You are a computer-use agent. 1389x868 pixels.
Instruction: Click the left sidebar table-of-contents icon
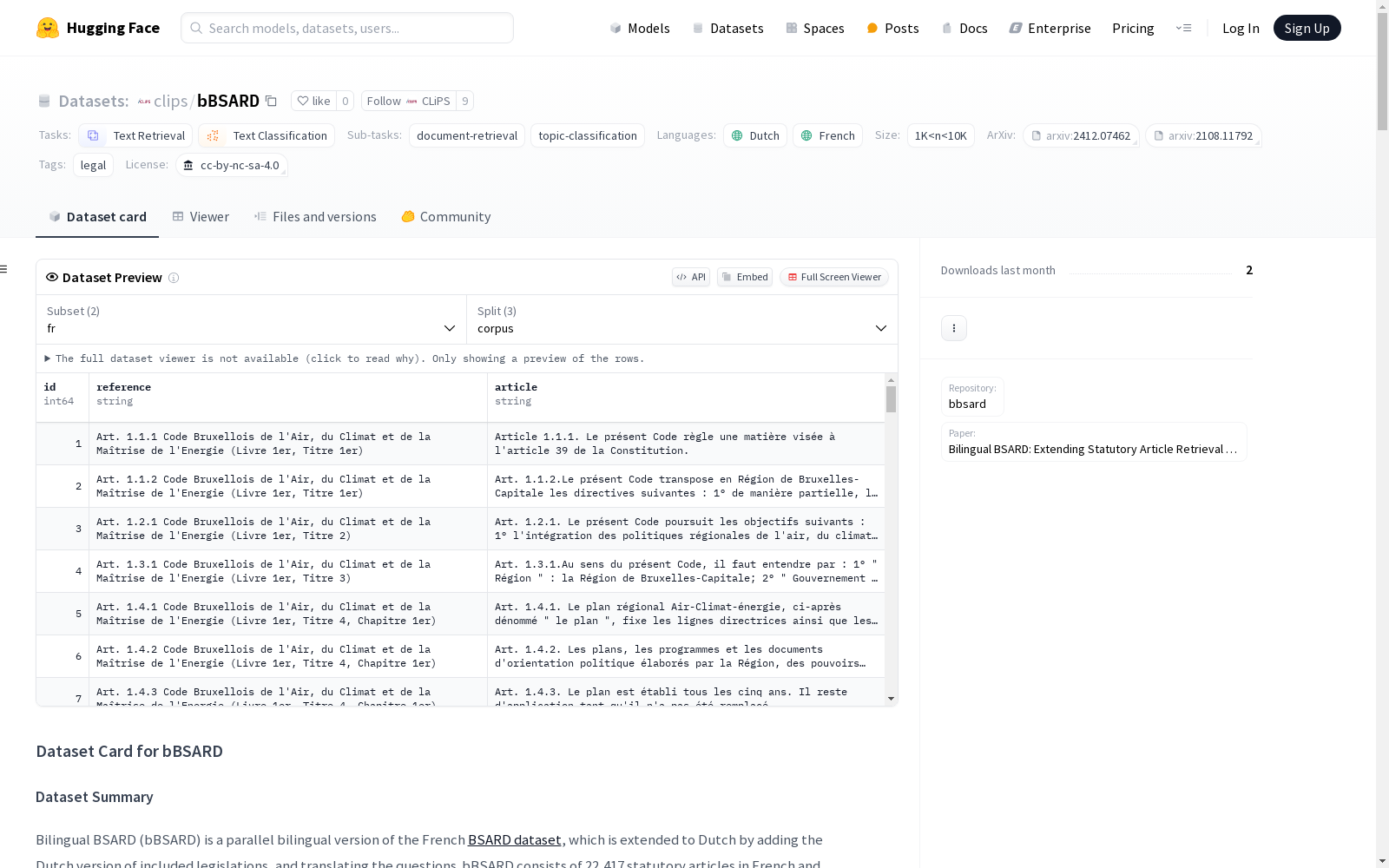(x=4, y=269)
